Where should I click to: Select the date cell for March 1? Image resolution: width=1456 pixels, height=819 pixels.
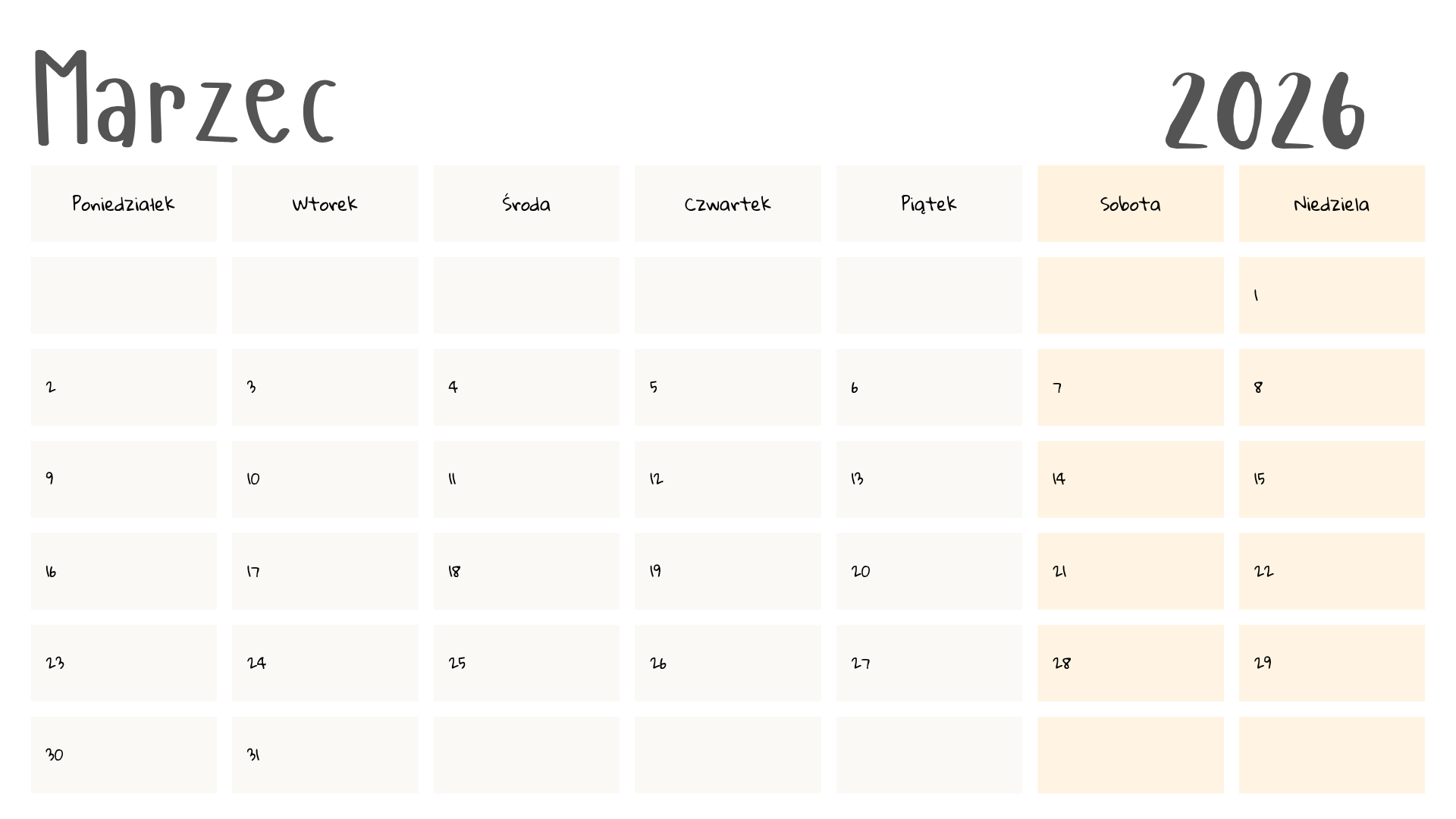pyautogui.click(x=1332, y=296)
